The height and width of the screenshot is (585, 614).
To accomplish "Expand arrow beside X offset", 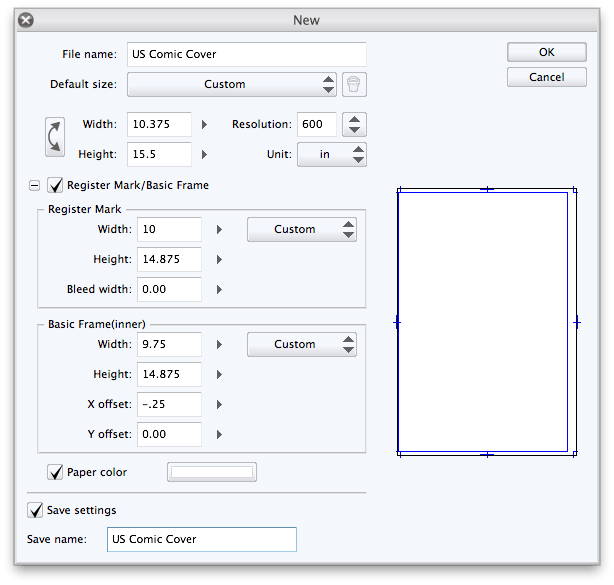I will pyautogui.click(x=219, y=404).
